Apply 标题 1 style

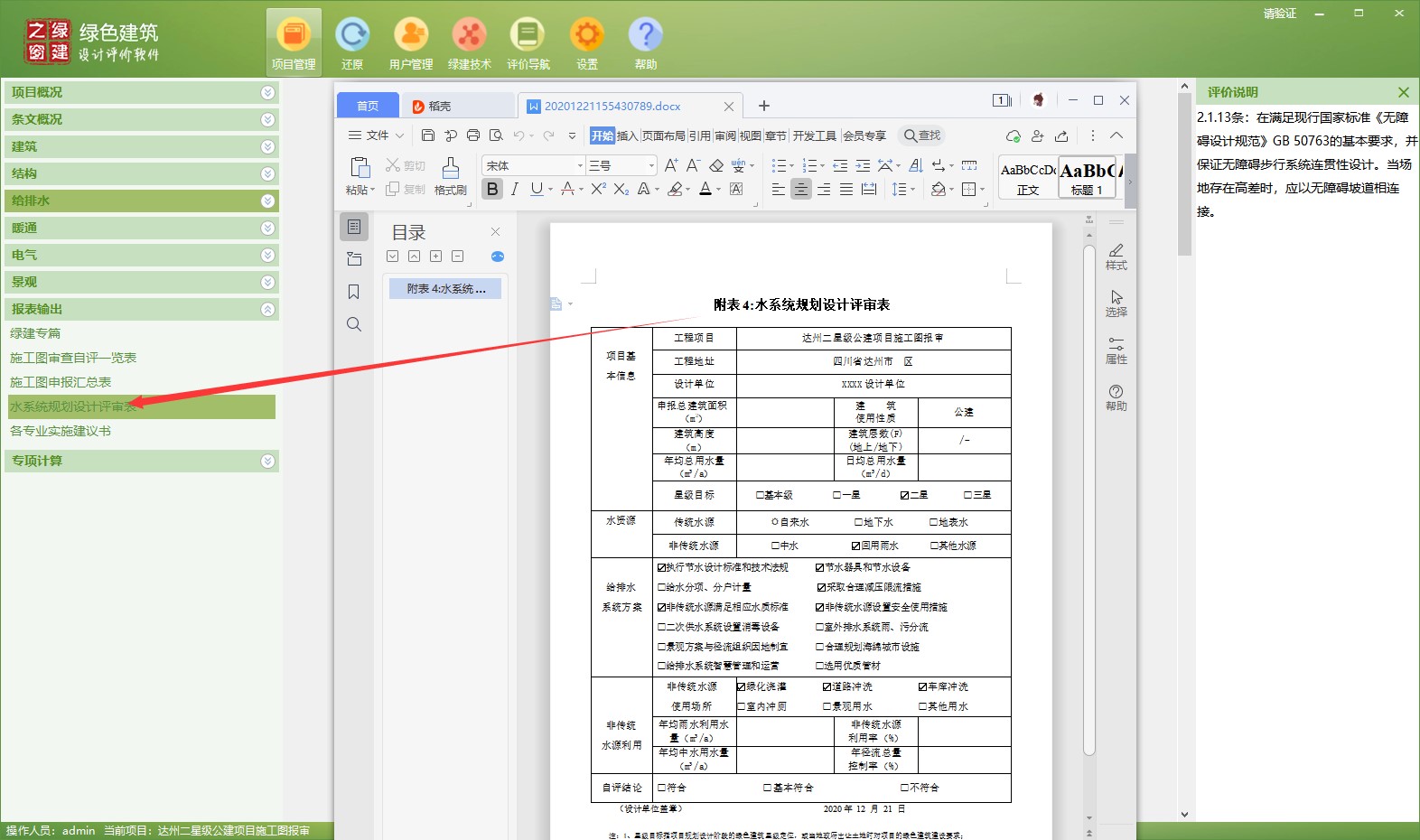point(1088,177)
